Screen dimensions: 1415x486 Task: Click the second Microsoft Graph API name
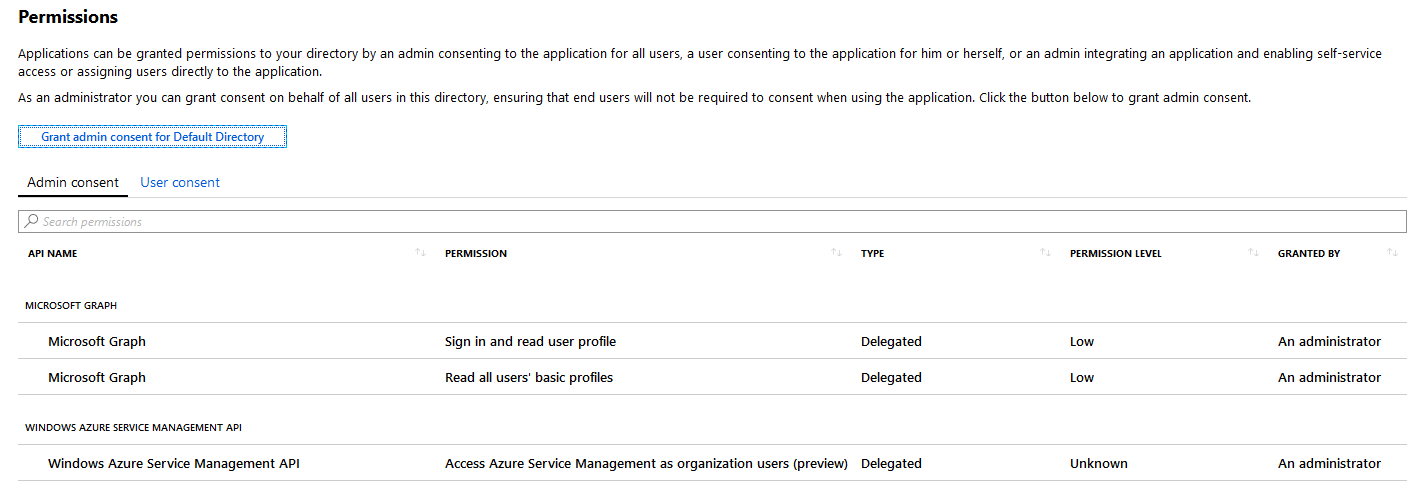97,377
